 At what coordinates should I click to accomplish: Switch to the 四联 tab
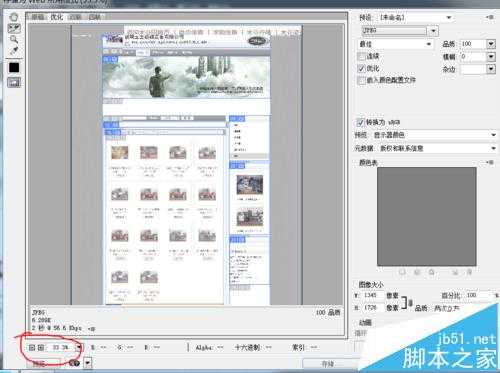click(95, 17)
